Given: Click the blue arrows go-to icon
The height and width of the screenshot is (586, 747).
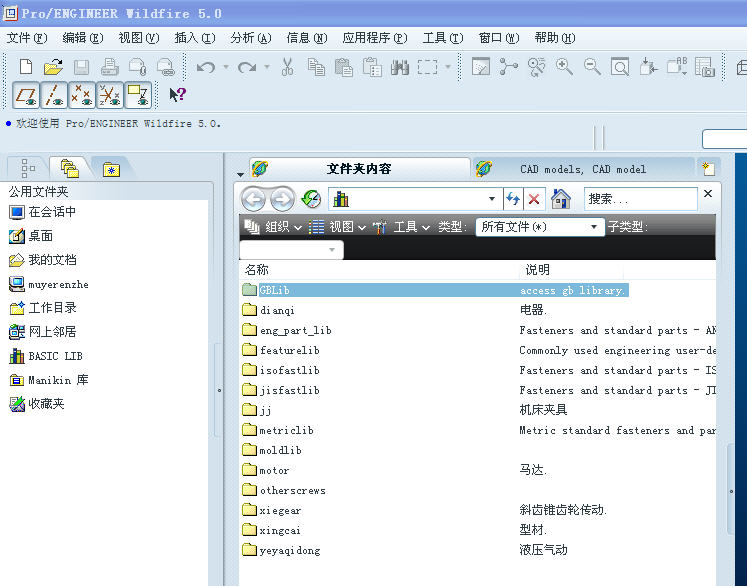Looking at the screenshot, I should tap(513, 199).
